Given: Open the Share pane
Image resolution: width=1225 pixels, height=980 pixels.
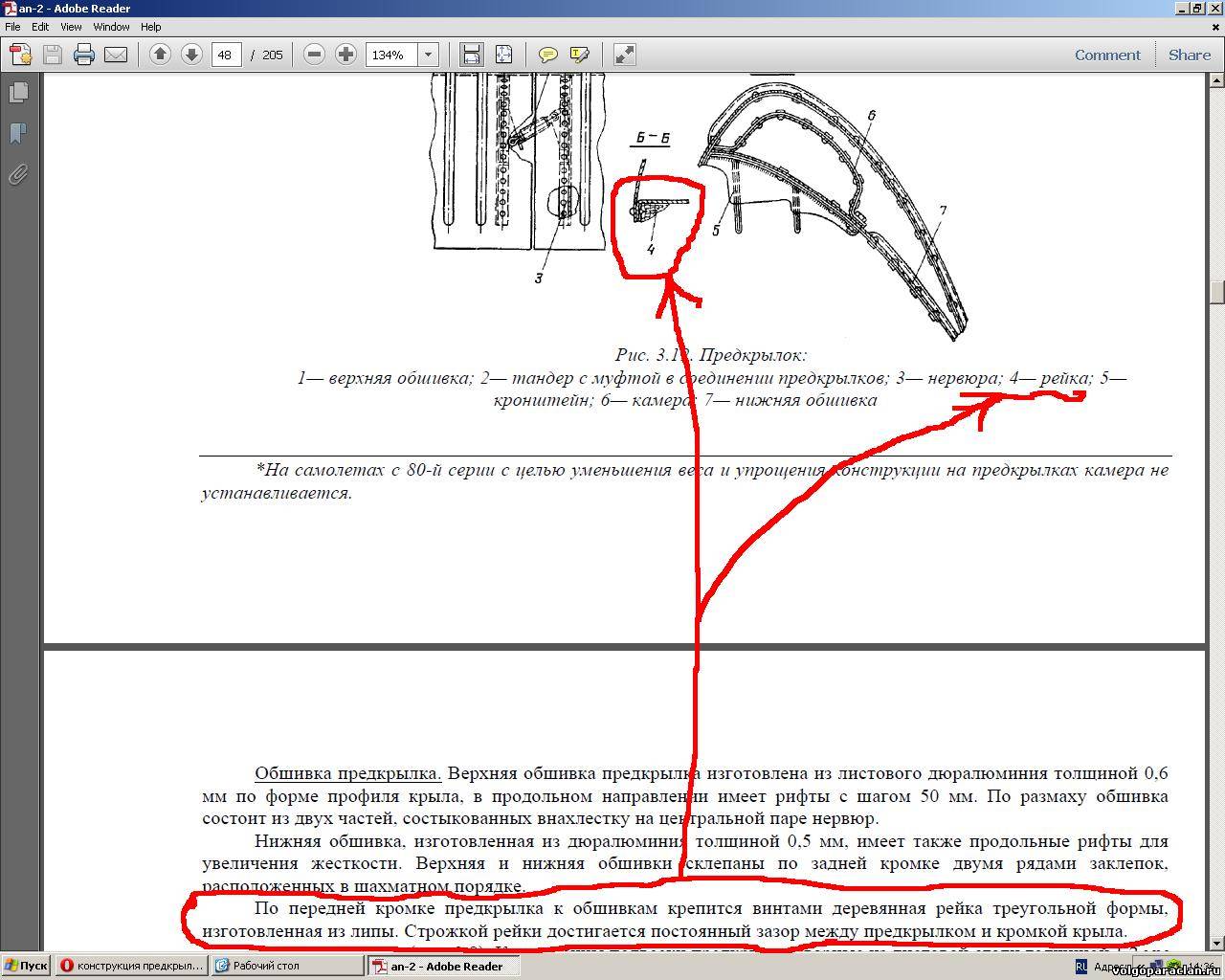Looking at the screenshot, I should click(1190, 55).
